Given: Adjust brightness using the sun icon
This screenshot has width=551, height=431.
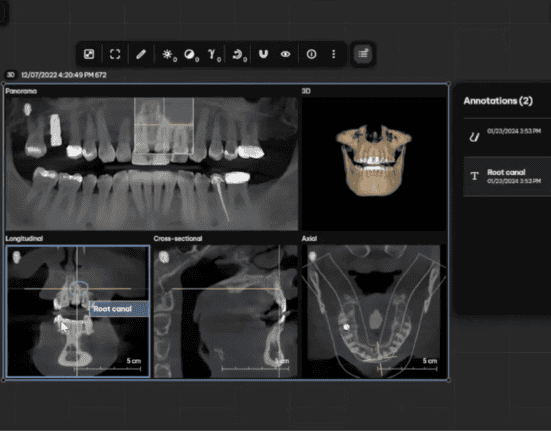Looking at the screenshot, I should coord(168,54).
